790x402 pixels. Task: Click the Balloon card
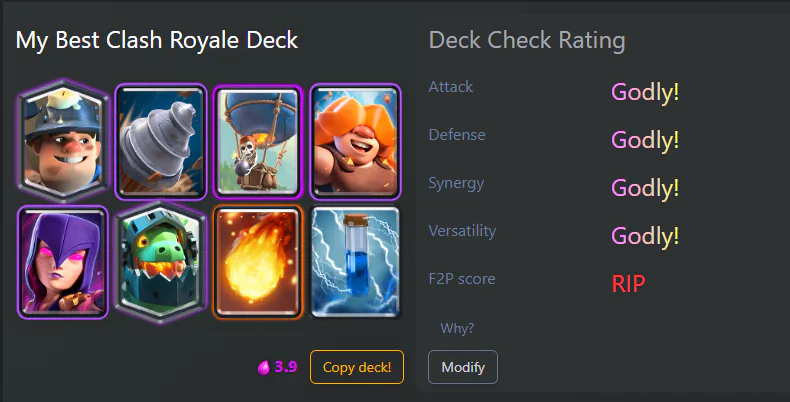257,142
